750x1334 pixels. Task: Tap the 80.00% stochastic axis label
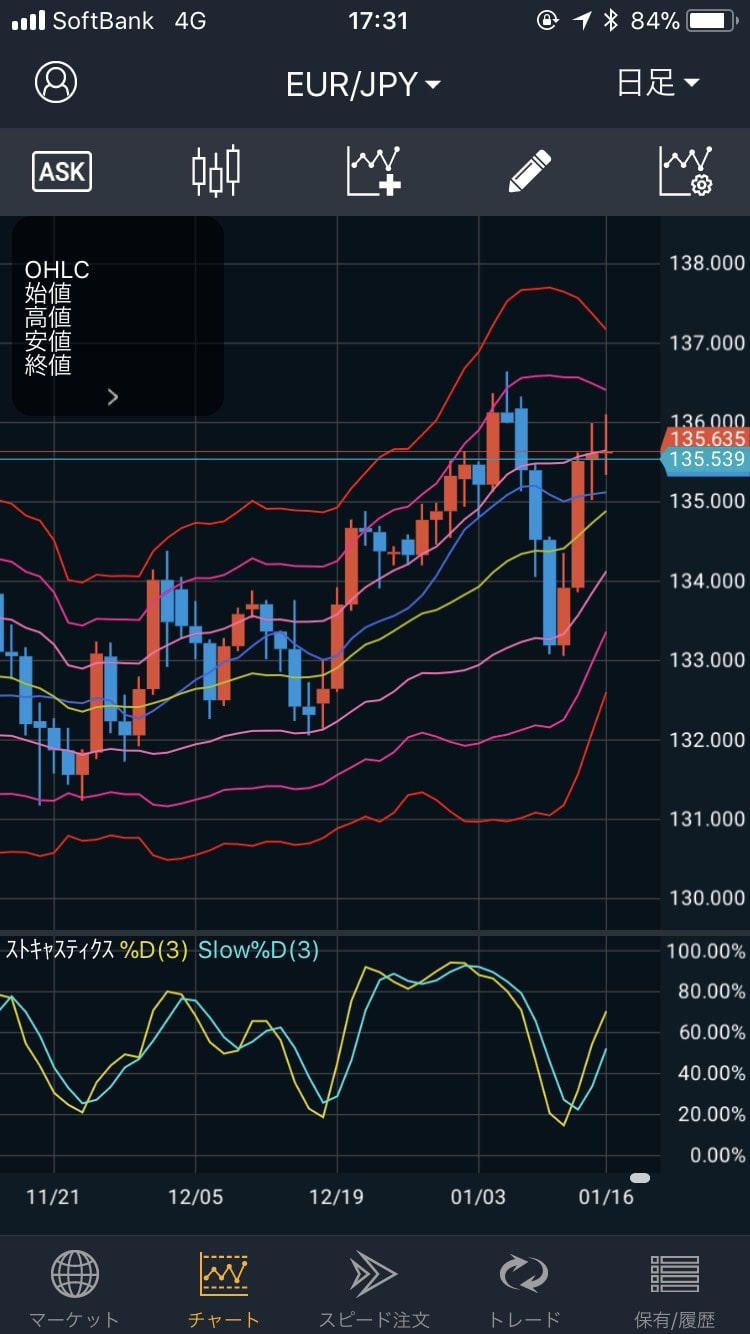[x=711, y=992]
